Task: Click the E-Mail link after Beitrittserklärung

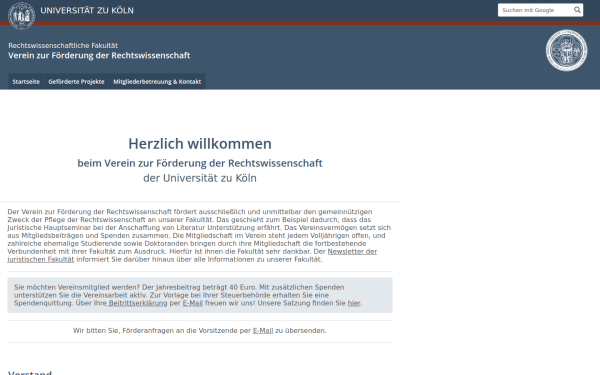Action: 193,303
